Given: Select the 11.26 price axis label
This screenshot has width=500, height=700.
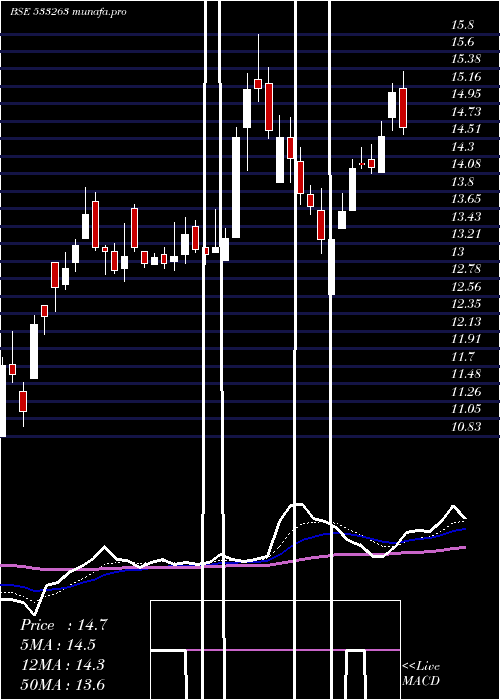Looking at the screenshot, I should (x=466, y=392).
